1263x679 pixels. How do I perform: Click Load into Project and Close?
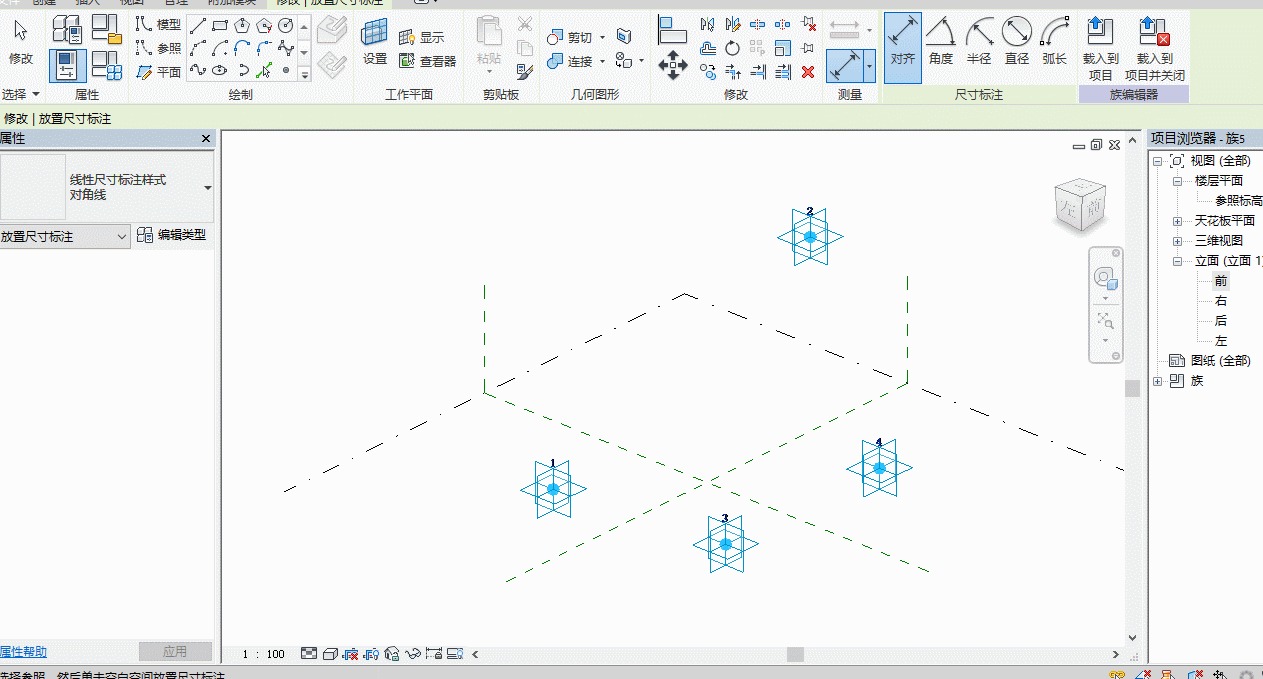(x=1154, y=48)
